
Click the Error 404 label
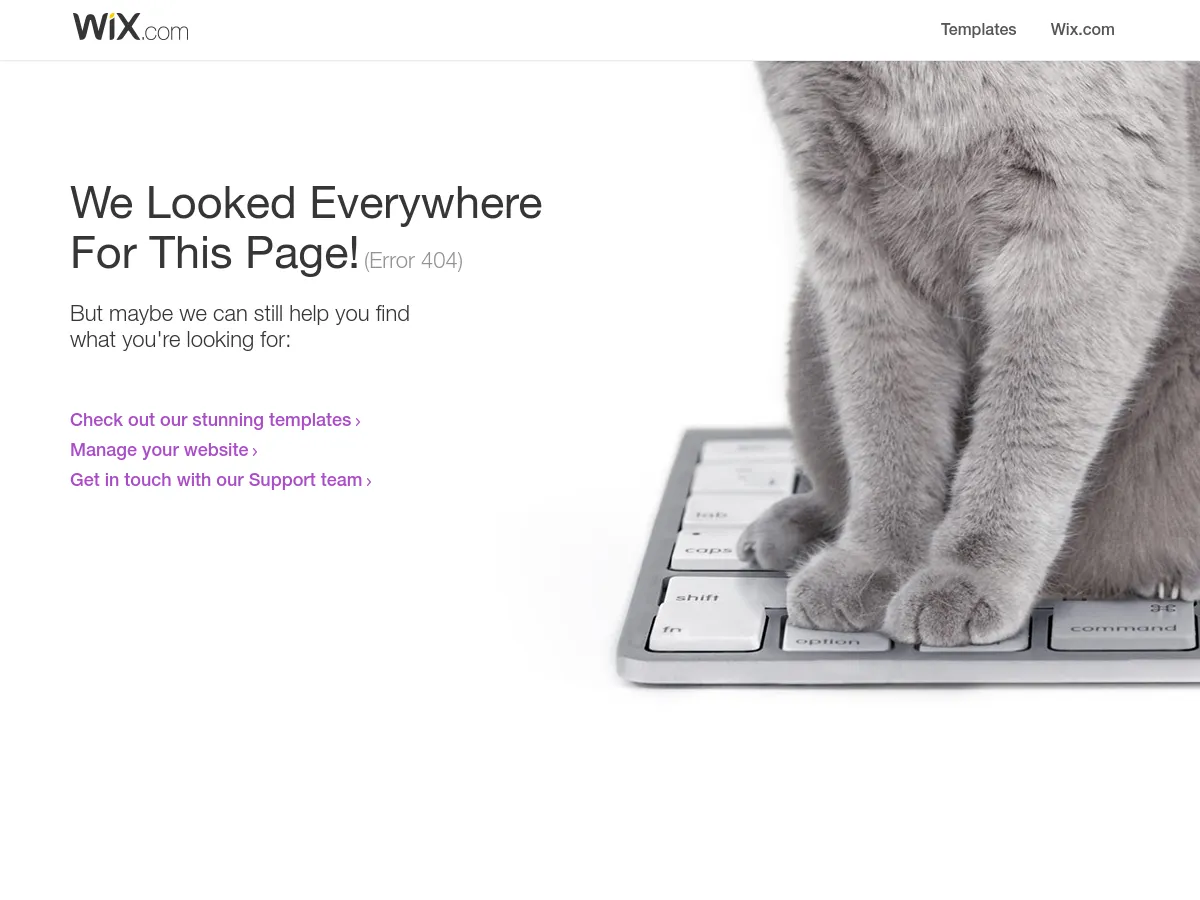coord(413,260)
